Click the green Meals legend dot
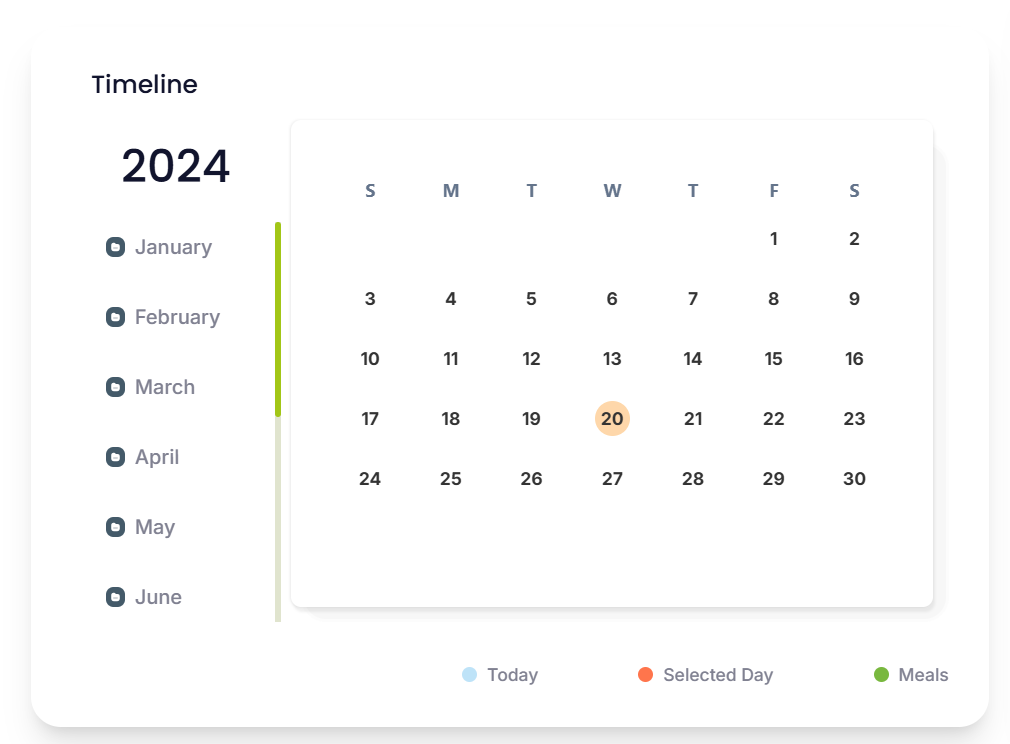Viewport: 1010px width, 744px height. tap(881, 674)
